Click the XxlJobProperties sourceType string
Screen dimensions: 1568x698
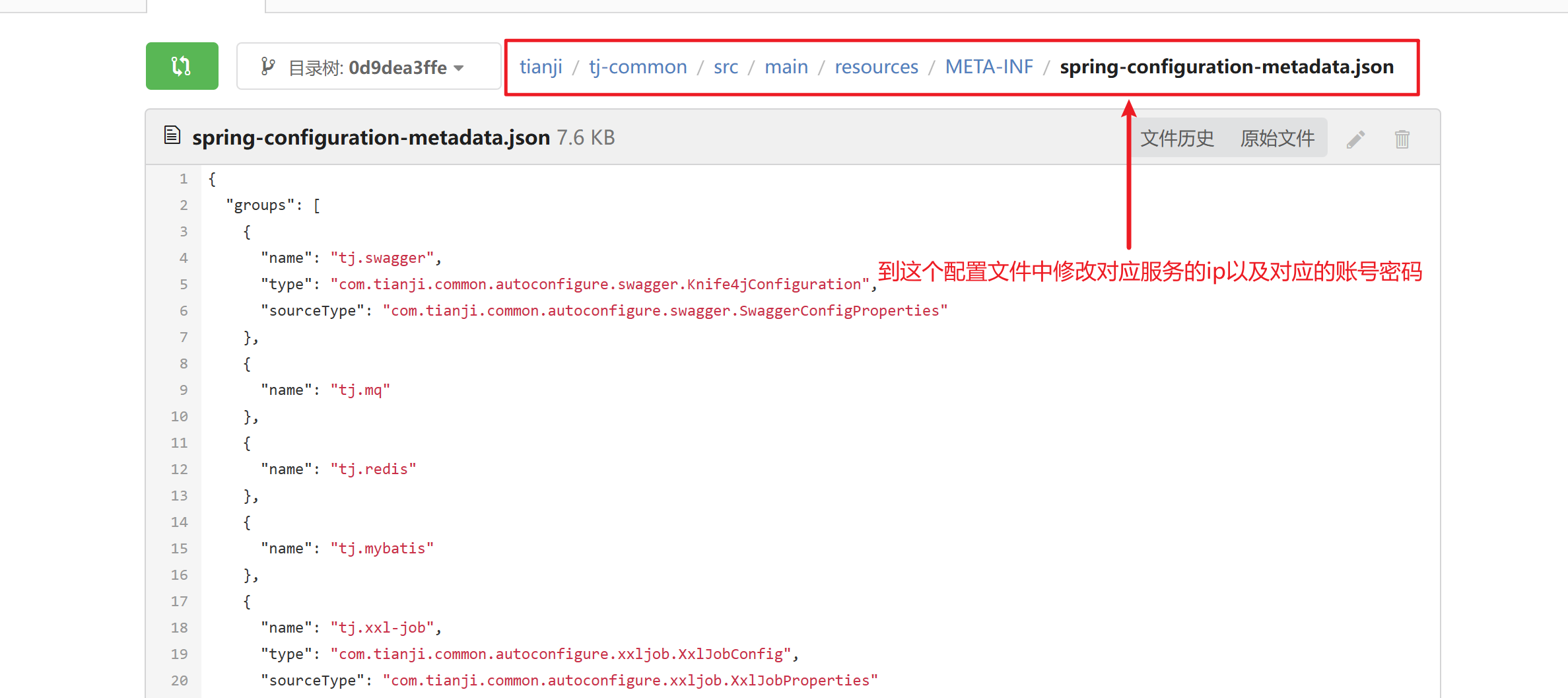630,681
